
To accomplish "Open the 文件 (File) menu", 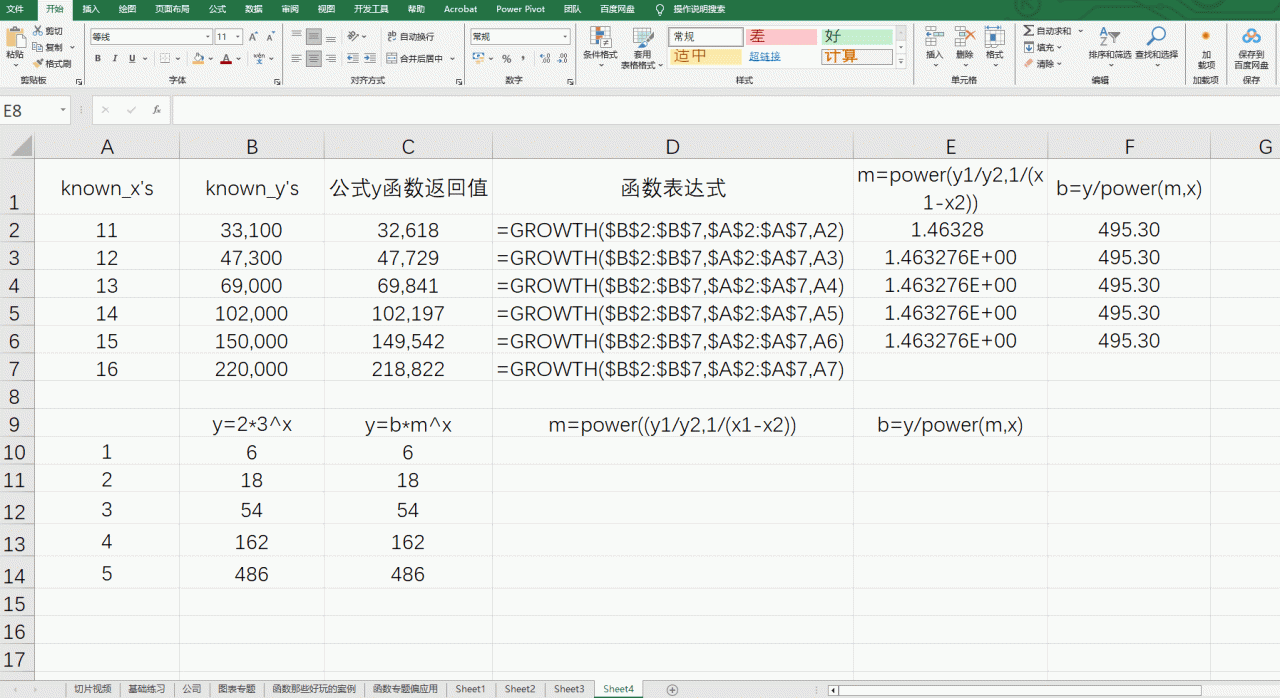I will point(15,8).
